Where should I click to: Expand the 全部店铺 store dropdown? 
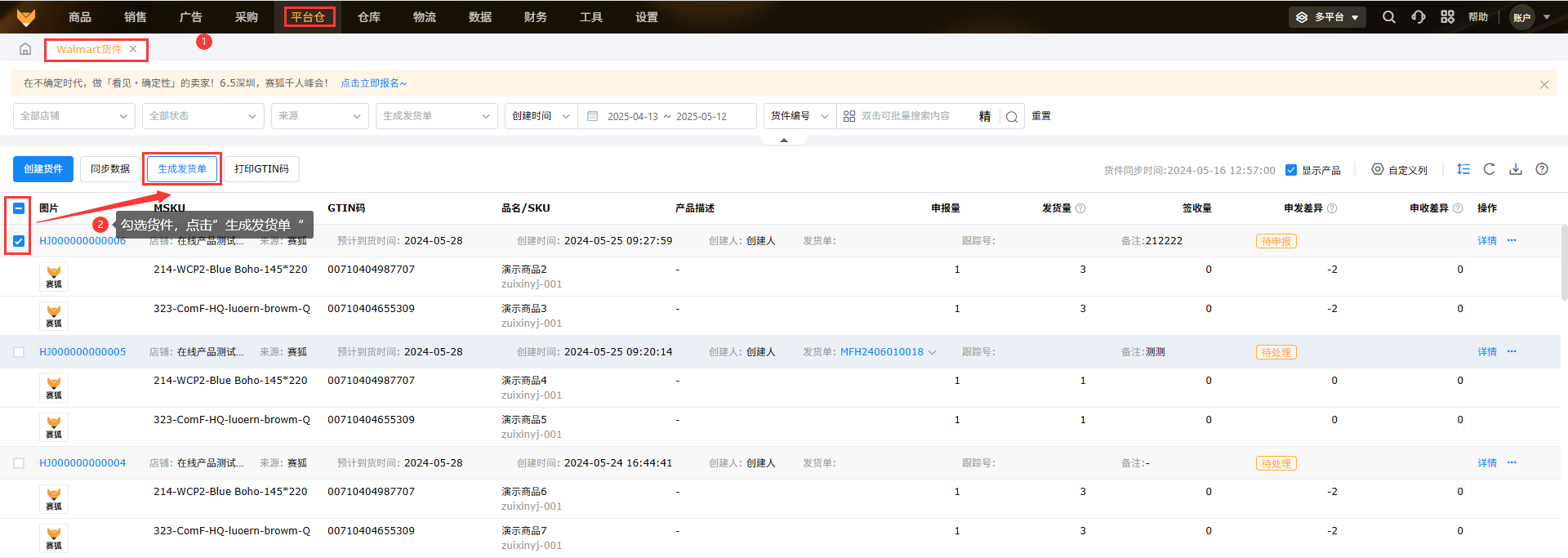pyautogui.click(x=73, y=116)
